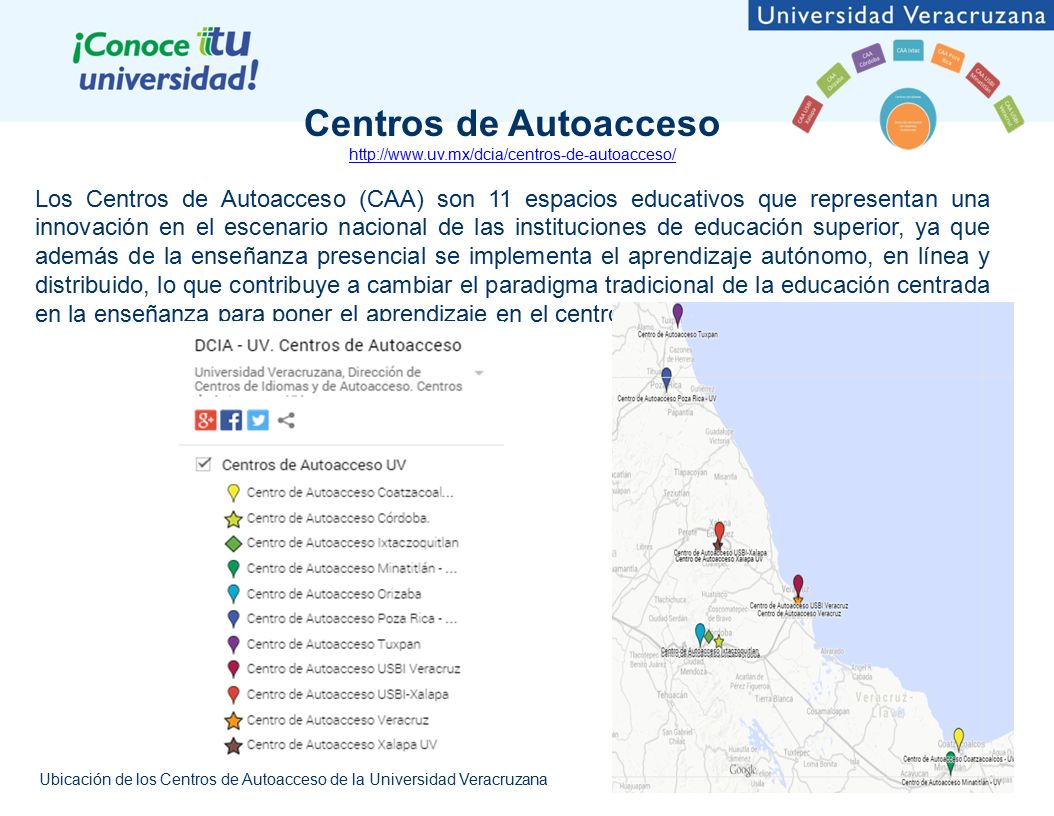This screenshot has height=816, width=1054.
Task: Click the Google logo on the map
Action: tap(743, 770)
